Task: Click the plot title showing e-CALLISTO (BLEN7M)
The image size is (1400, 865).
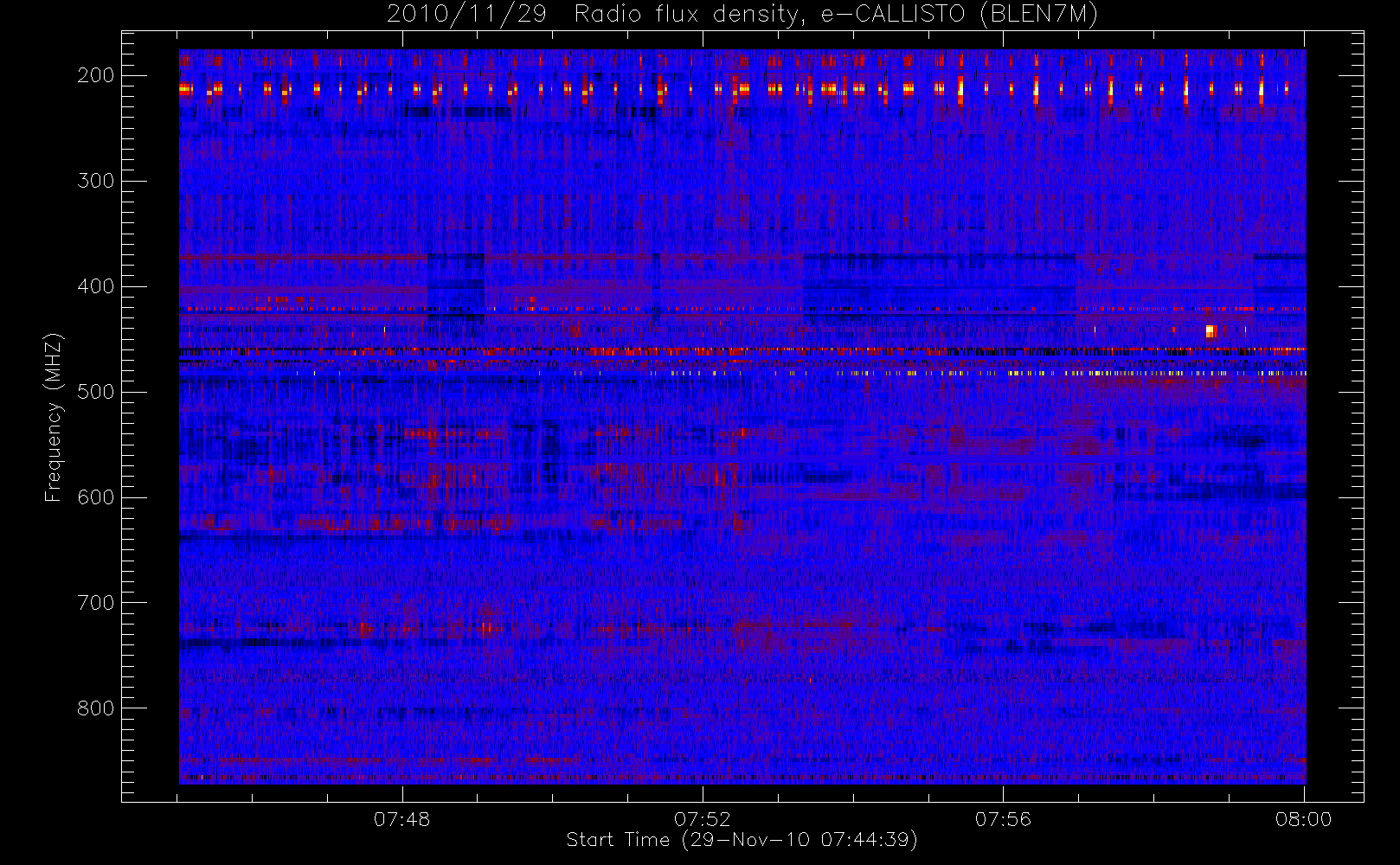Action: [x=742, y=15]
